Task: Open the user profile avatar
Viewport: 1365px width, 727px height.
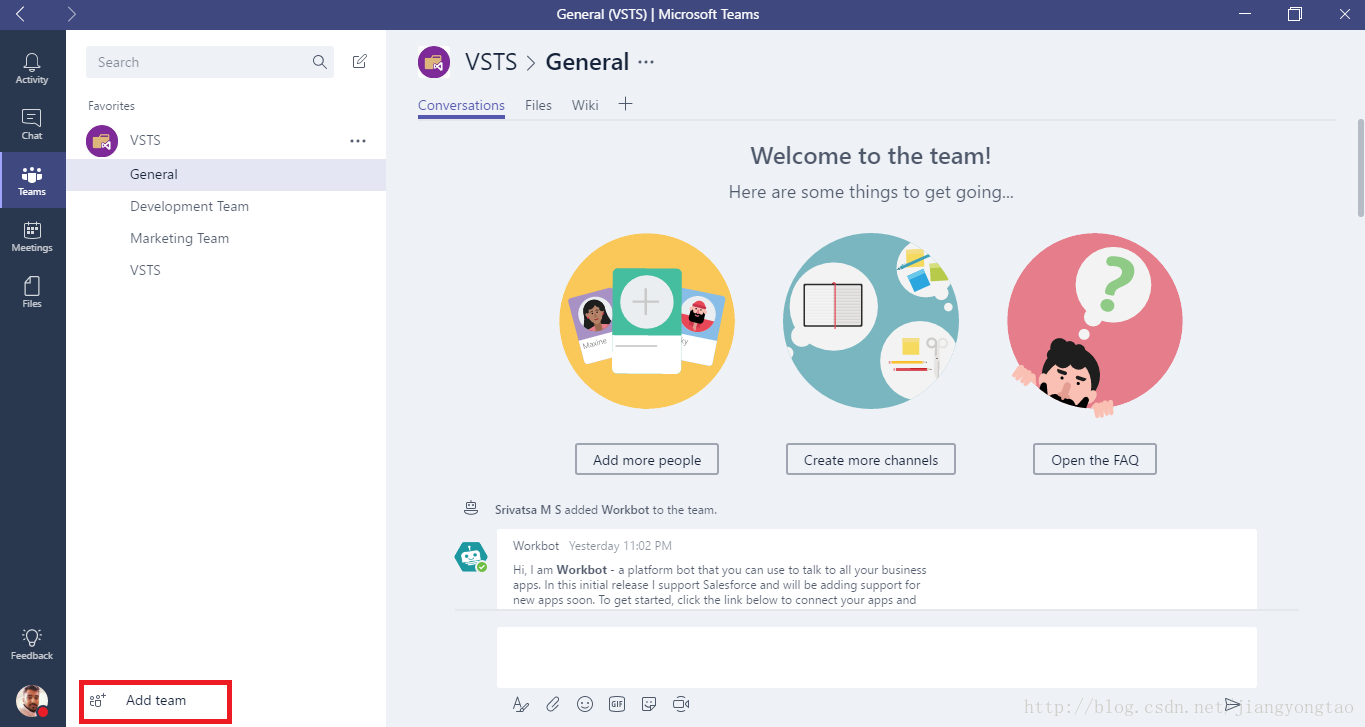Action: (x=32, y=701)
